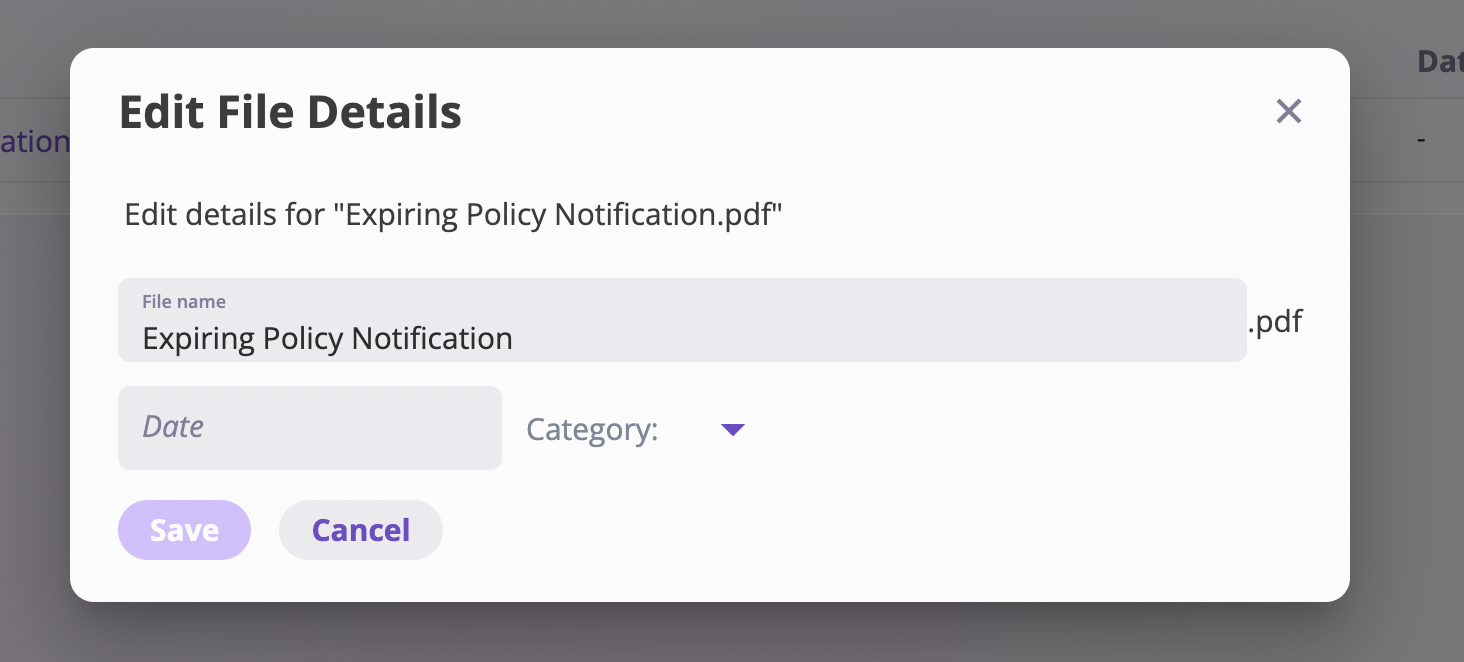Dismiss dialog by clicking dimmed backdrop below it

[x=732, y=633]
